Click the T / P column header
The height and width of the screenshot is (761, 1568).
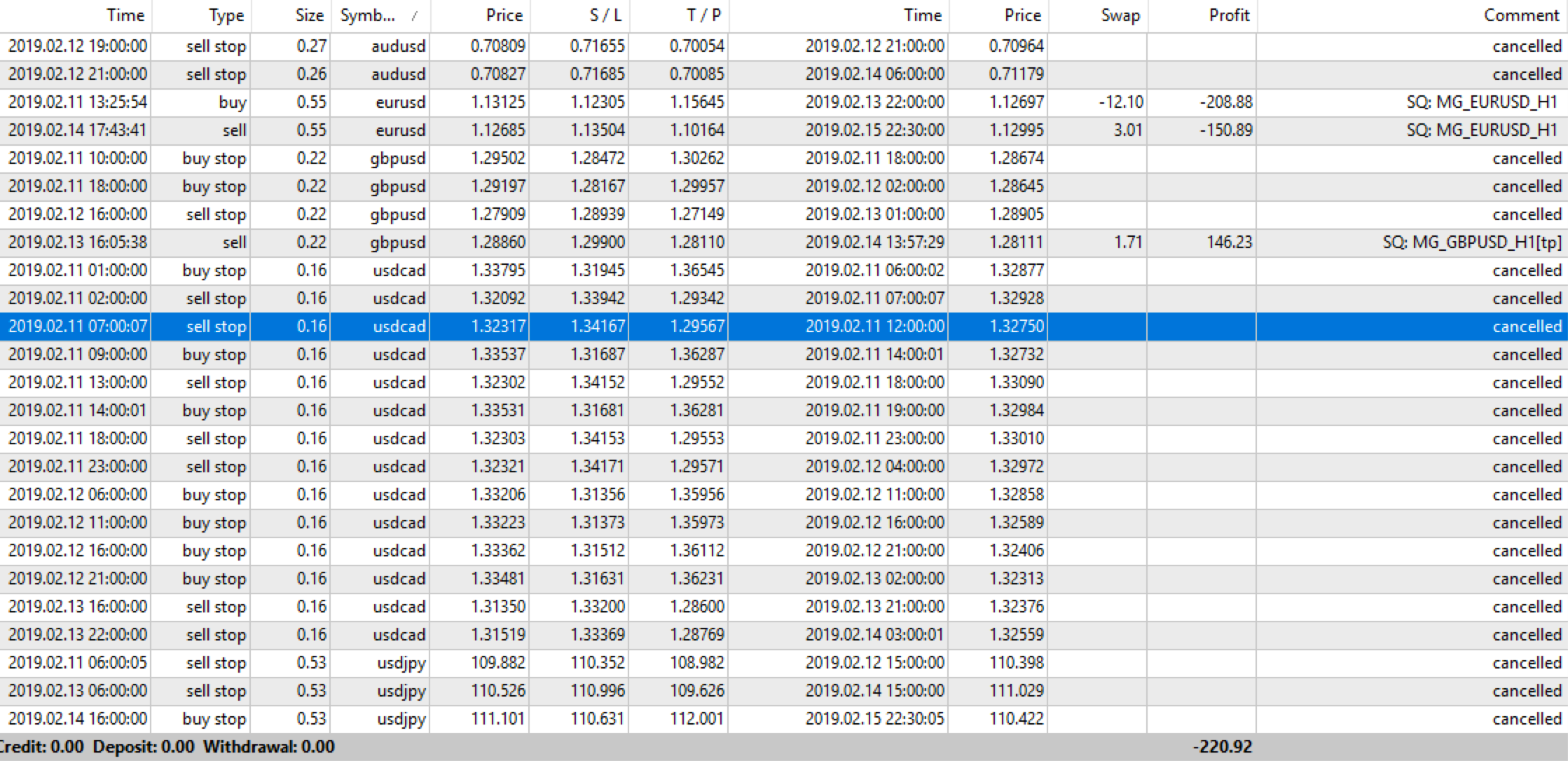(703, 15)
